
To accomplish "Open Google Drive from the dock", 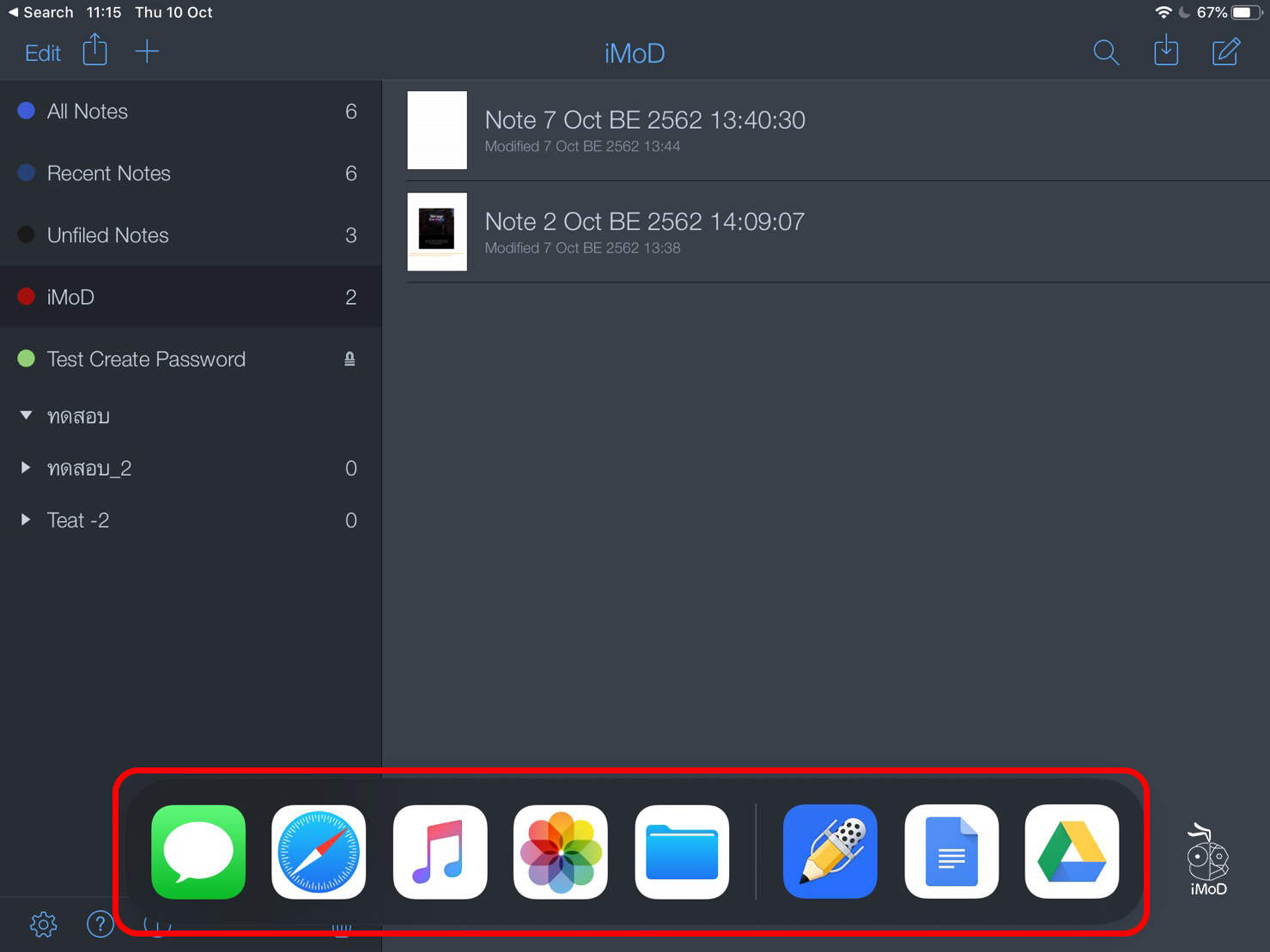I will (x=1072, y=852).
